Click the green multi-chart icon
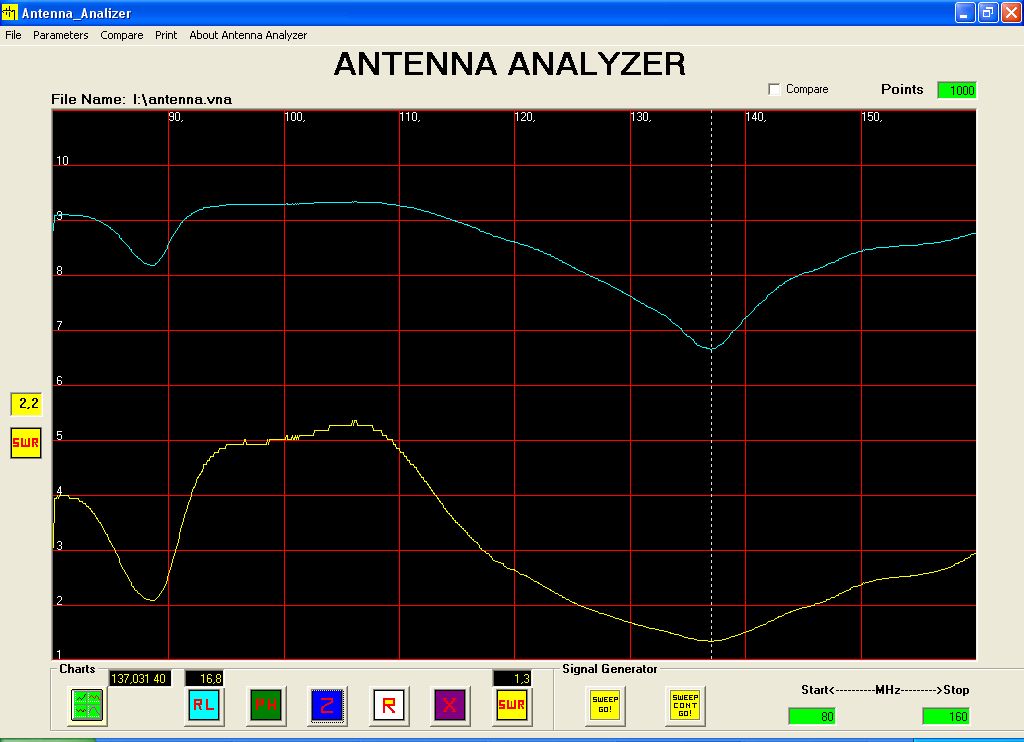The image size is (1024, 742). click(x=87, y=705)
